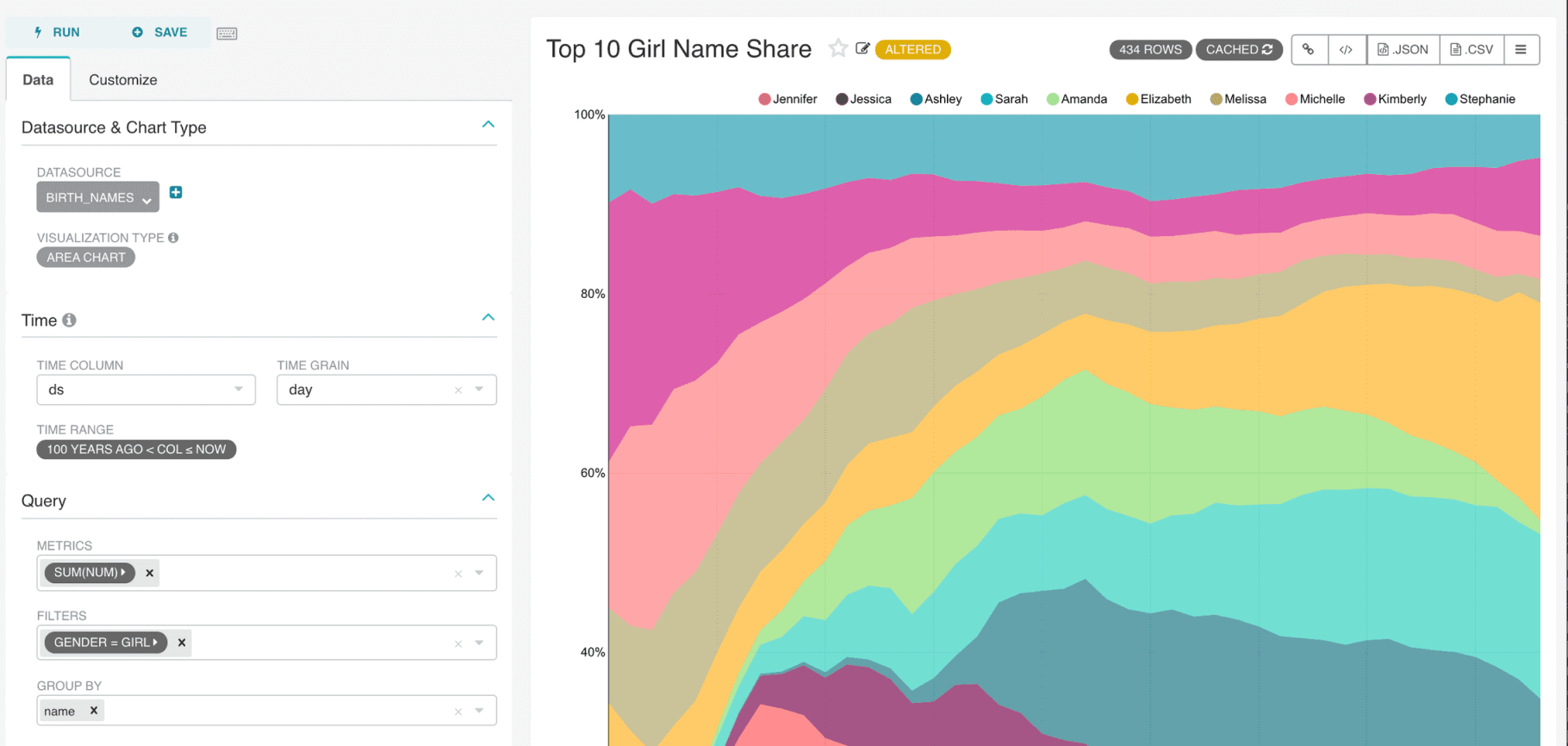The height and width of the screenshot is (746, 1568).
Task: Toggle Jessica series in legend
Action: pyautogui.click(x=863, y=99)
